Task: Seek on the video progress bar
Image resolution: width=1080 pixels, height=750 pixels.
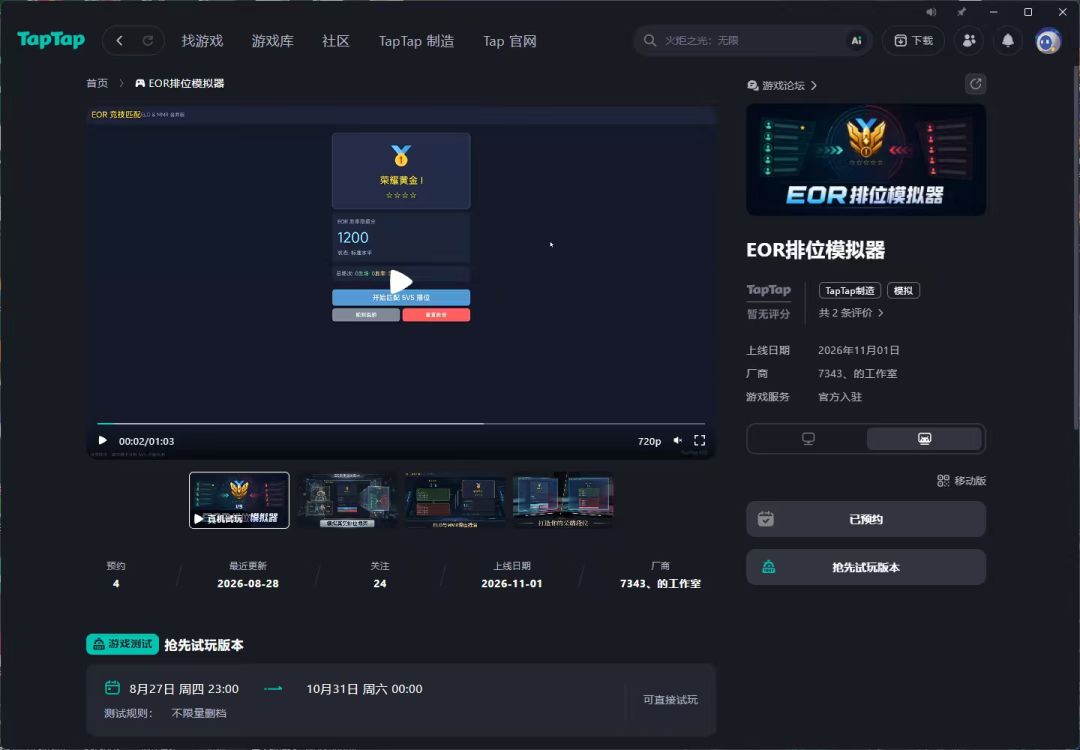Action: 401,424
